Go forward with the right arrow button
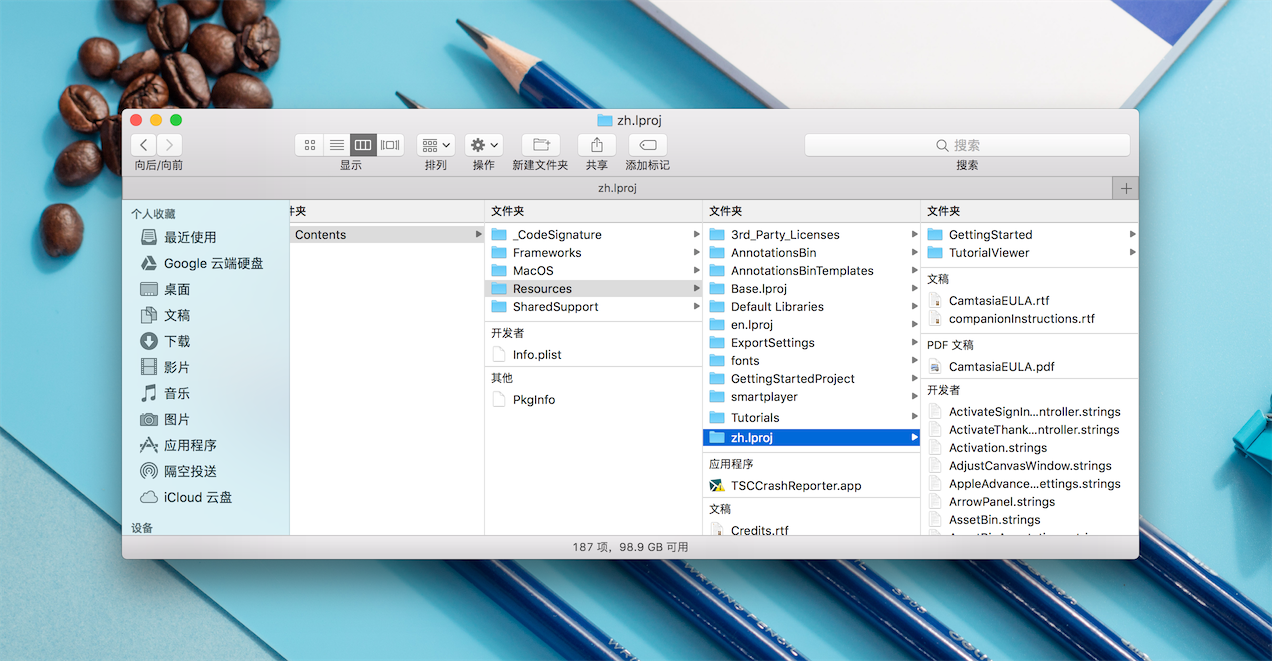Viewport: 1272px width, 661px height. coord(170,145)
